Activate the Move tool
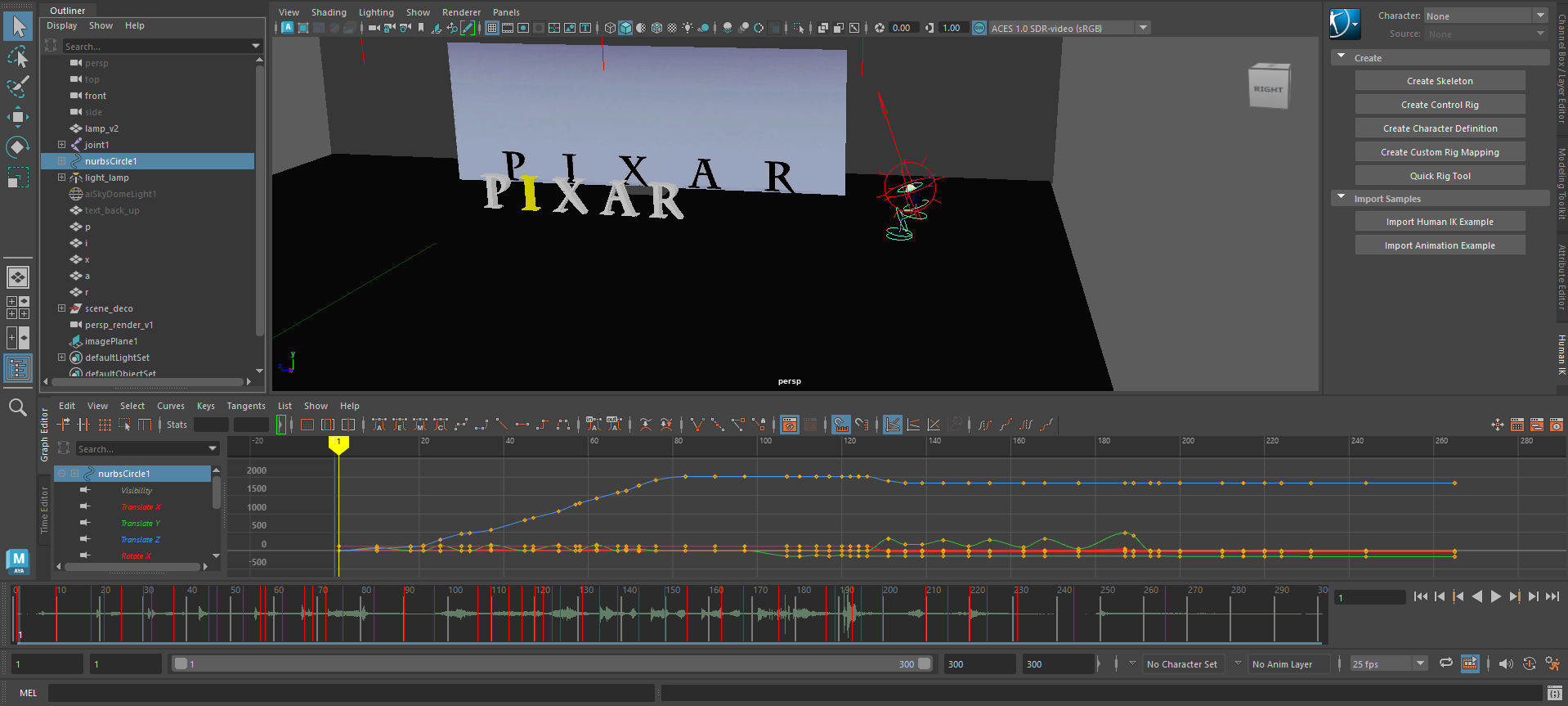This screenshot has width=1568, height=706. 18,117
